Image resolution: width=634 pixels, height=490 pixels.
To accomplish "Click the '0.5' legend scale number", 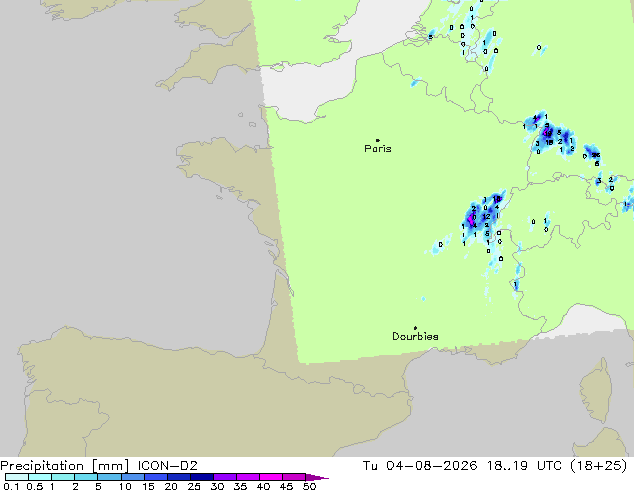I will click(35, 486).
